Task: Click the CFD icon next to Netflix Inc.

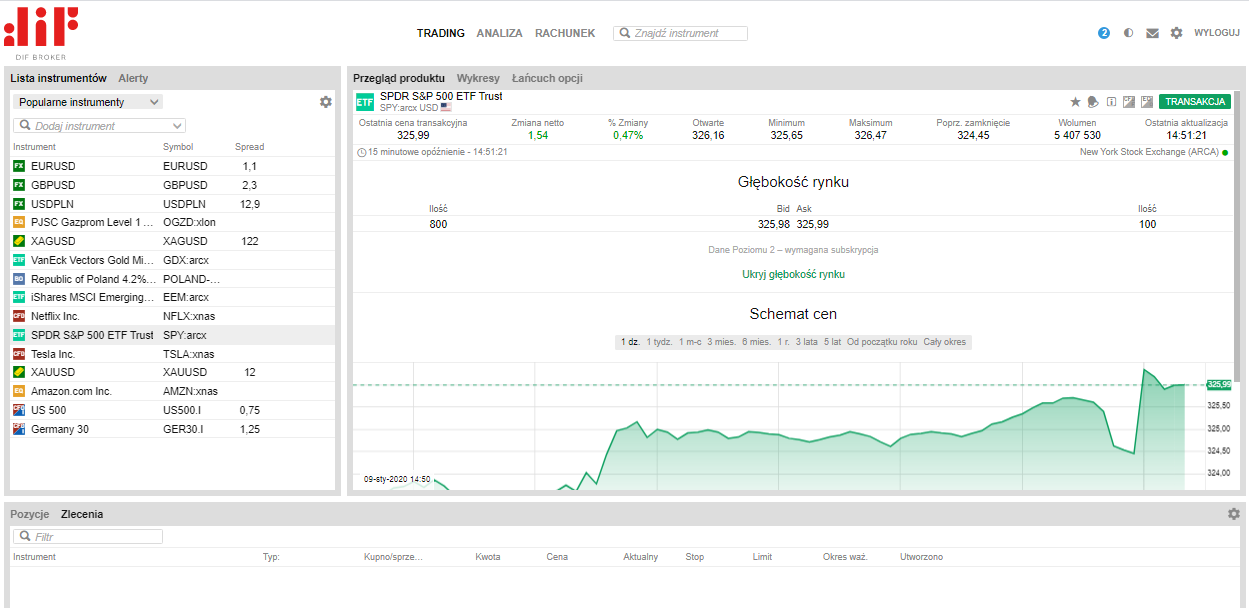Action: [x=19, y=316]
